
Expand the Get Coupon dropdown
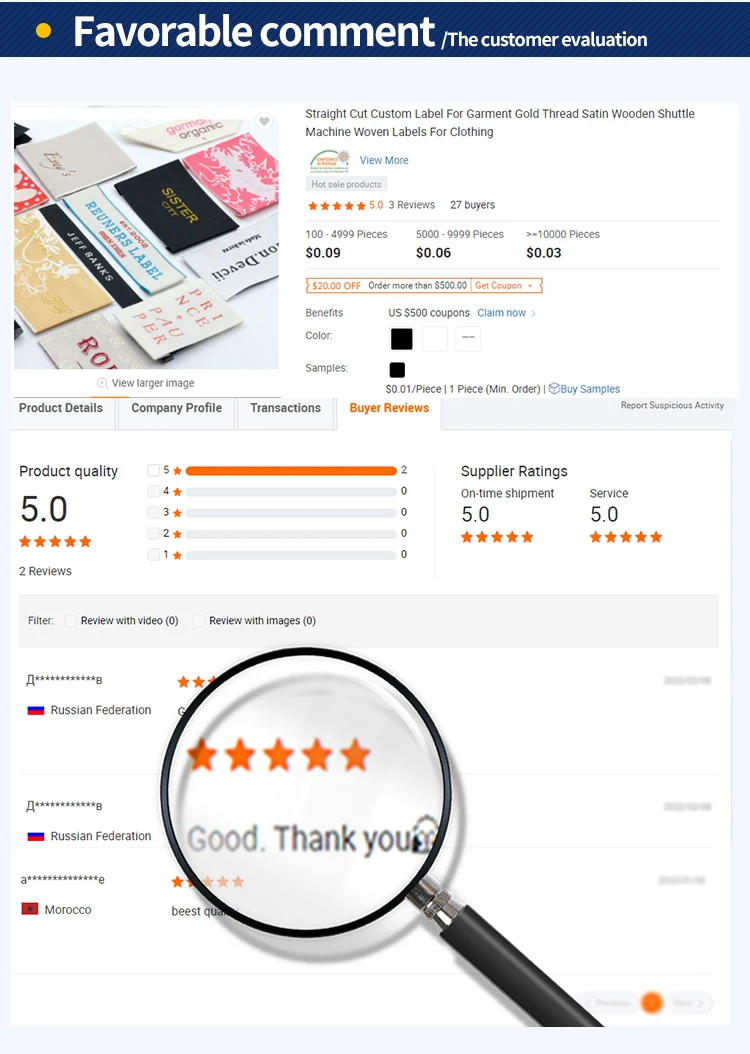tap(506, 286)
